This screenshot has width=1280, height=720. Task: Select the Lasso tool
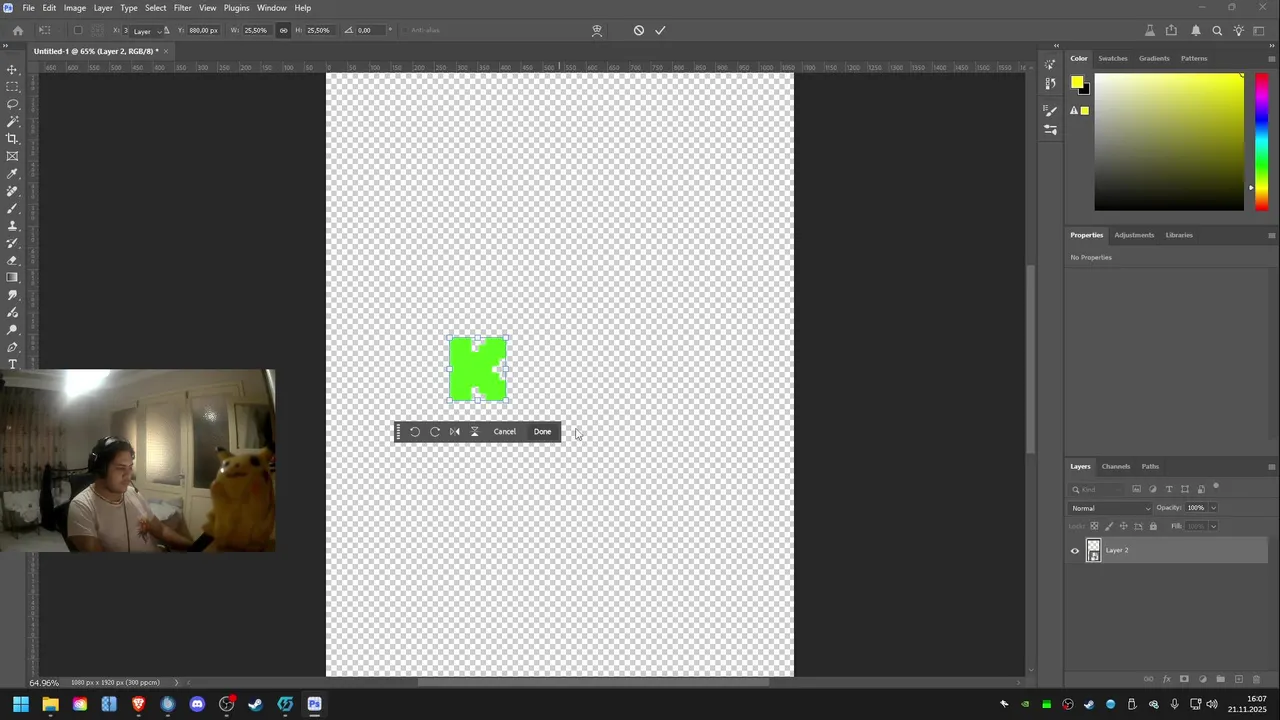(x=12, y=104)
